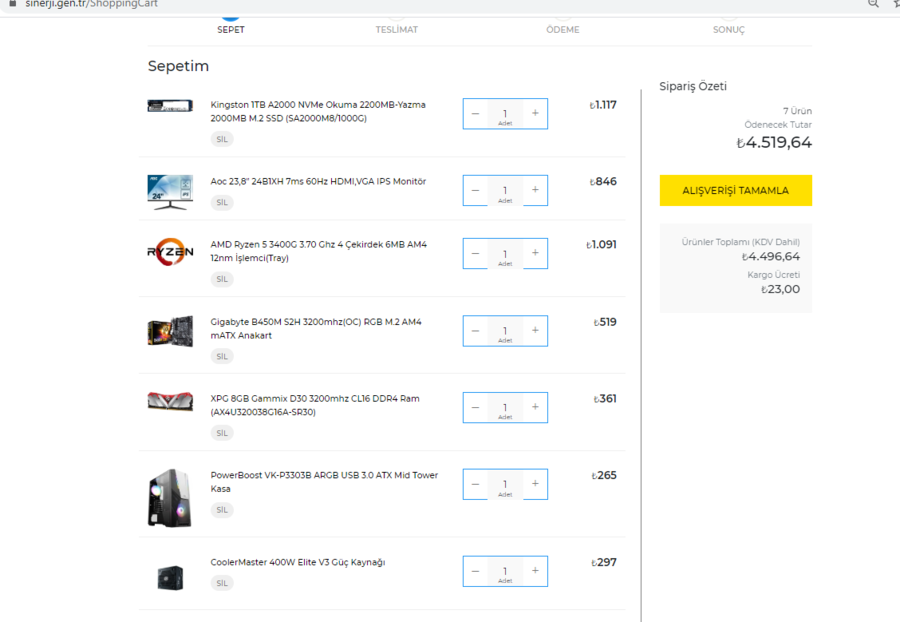Decrease quantity of Kingston 1TB A2000 SSD
The width and height of the screenshot is (900, 622).
coord(475,113)
